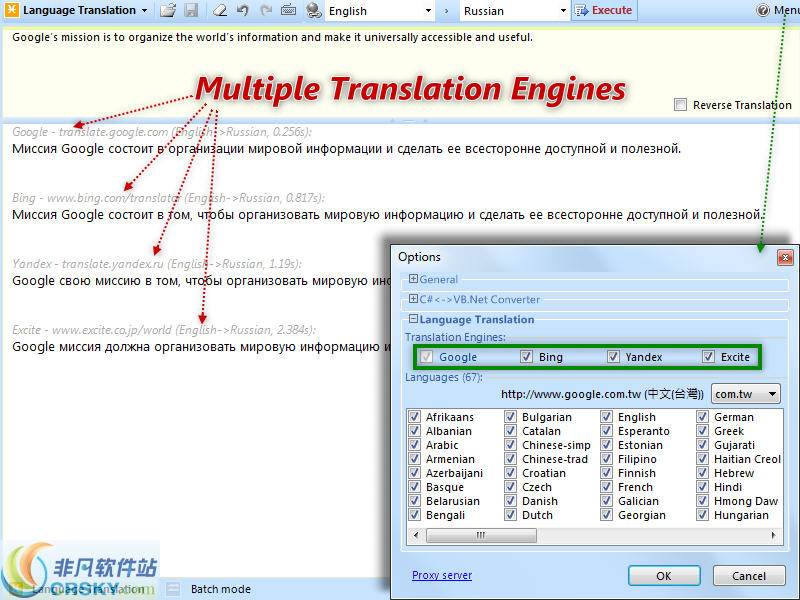Viewport: 800px width, 600px height.
Task: Click the language list horizontal scrollbar thumb
Action: click(x=481, y=535)
